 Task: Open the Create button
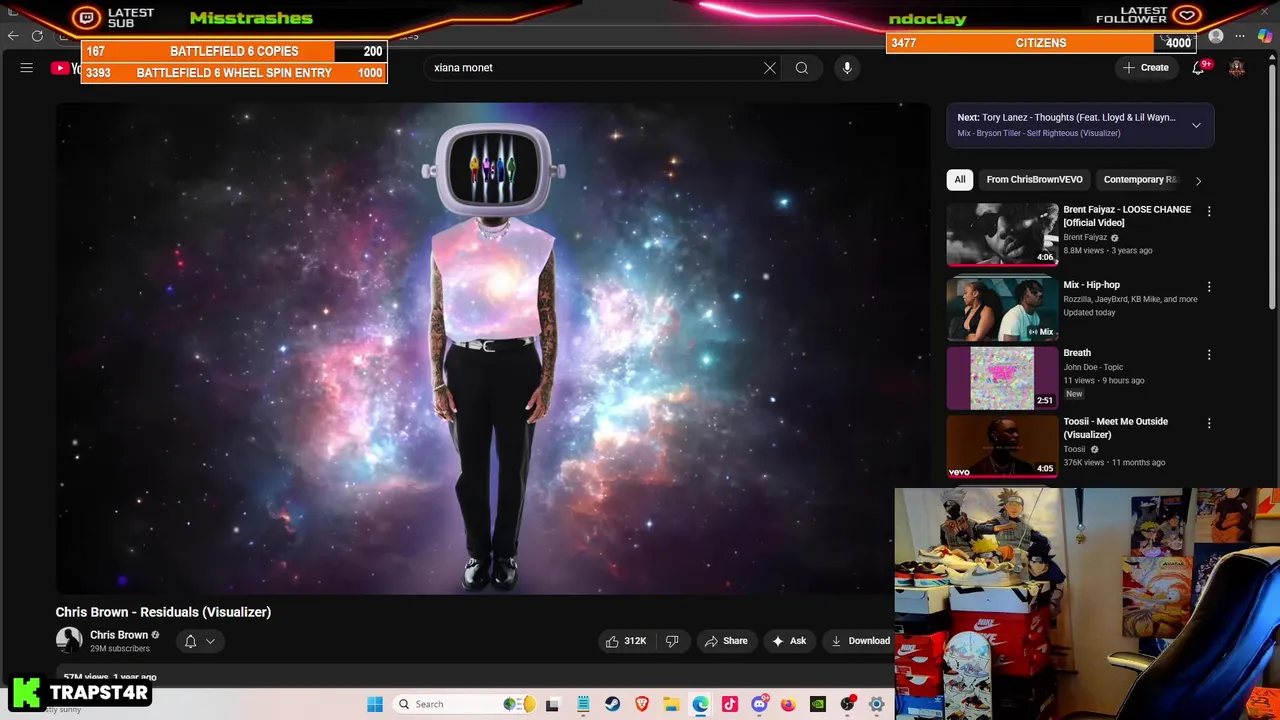1146,68
